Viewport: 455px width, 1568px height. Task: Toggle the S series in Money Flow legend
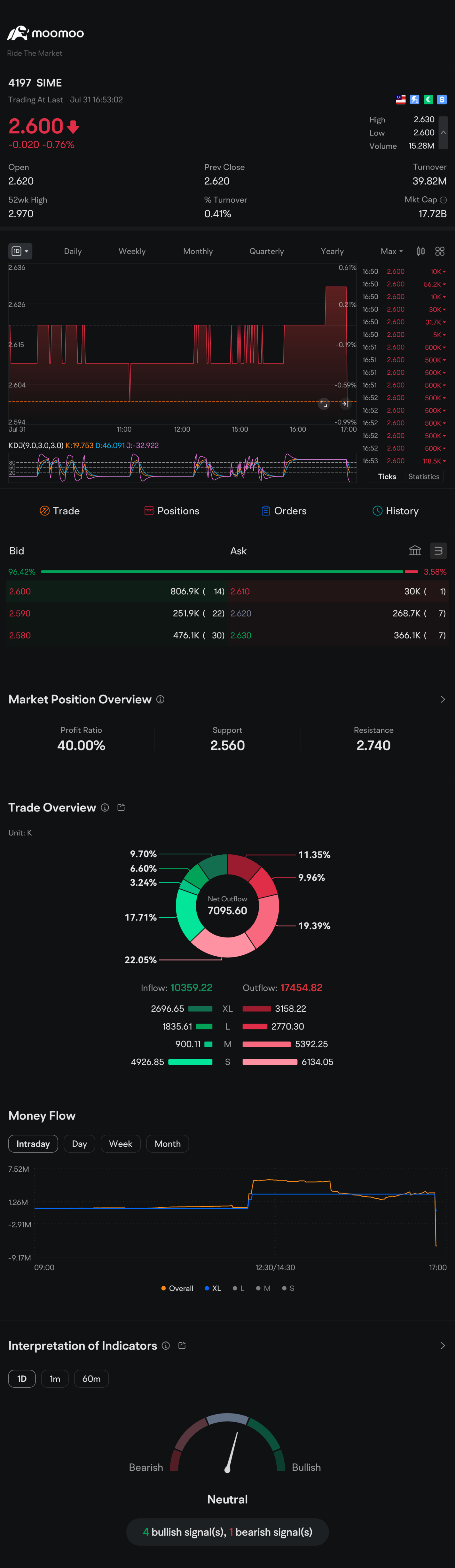click(288, 1288)
